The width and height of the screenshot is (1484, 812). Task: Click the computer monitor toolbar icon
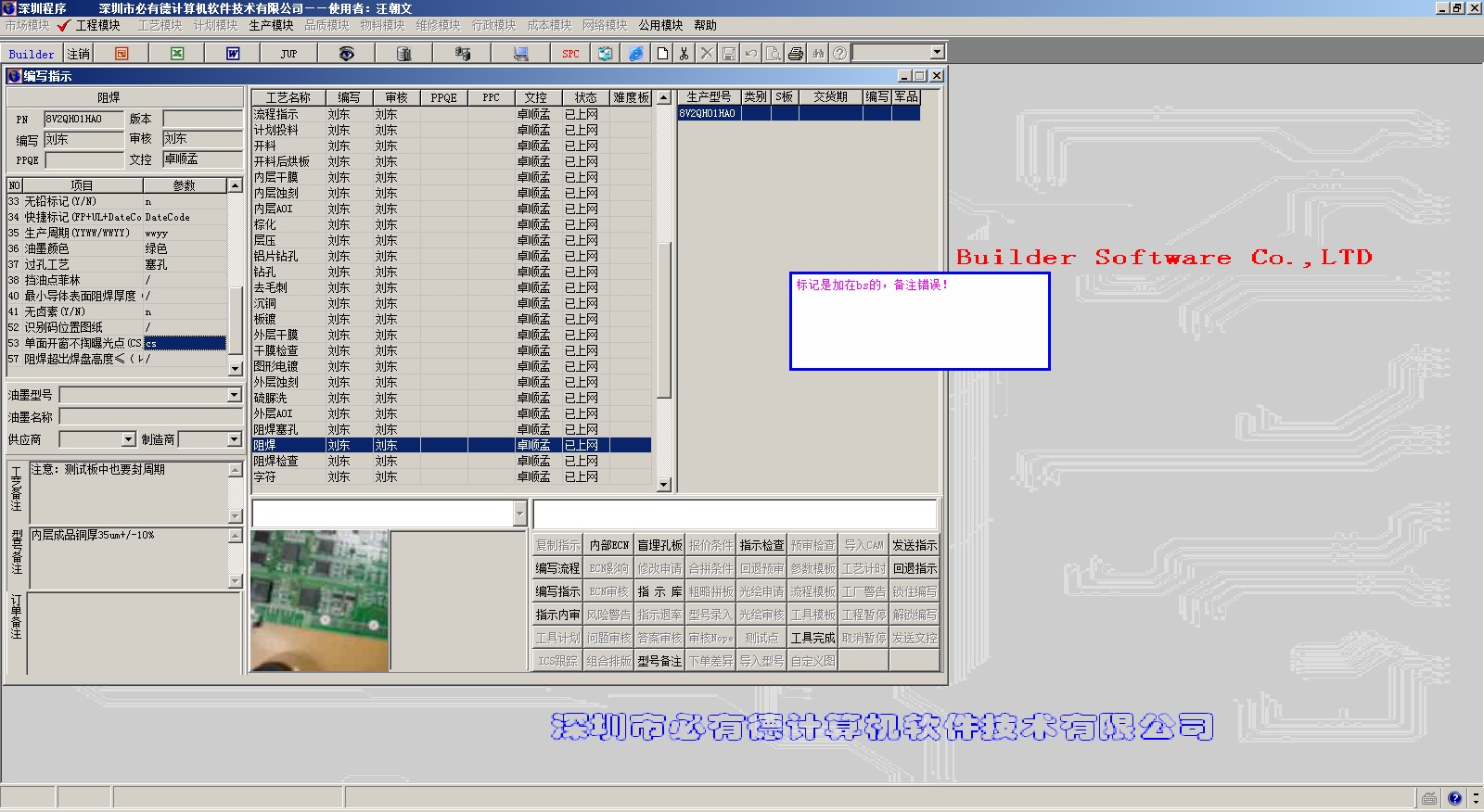point(520,54)
